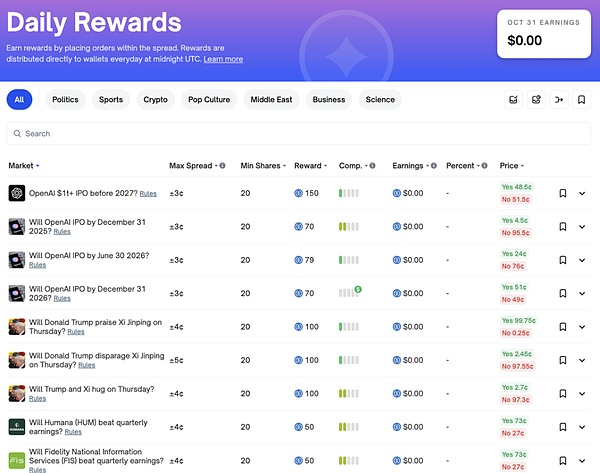Open the Learn more link

[223, 59]
